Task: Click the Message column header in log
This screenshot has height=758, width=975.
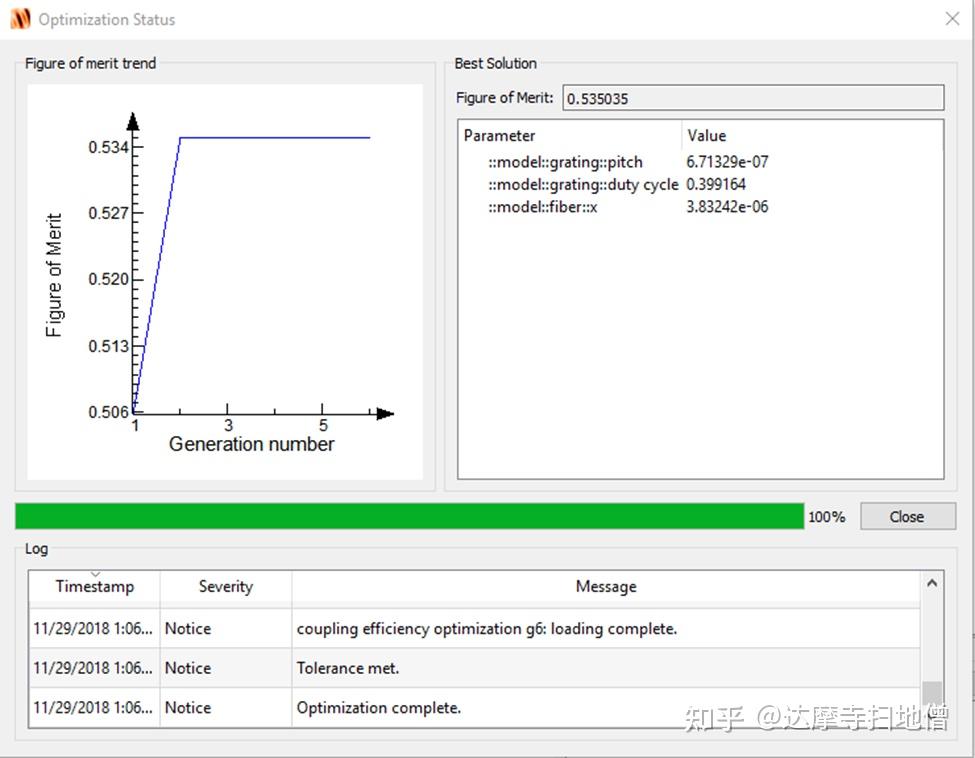Action: [x=606, y=586]
